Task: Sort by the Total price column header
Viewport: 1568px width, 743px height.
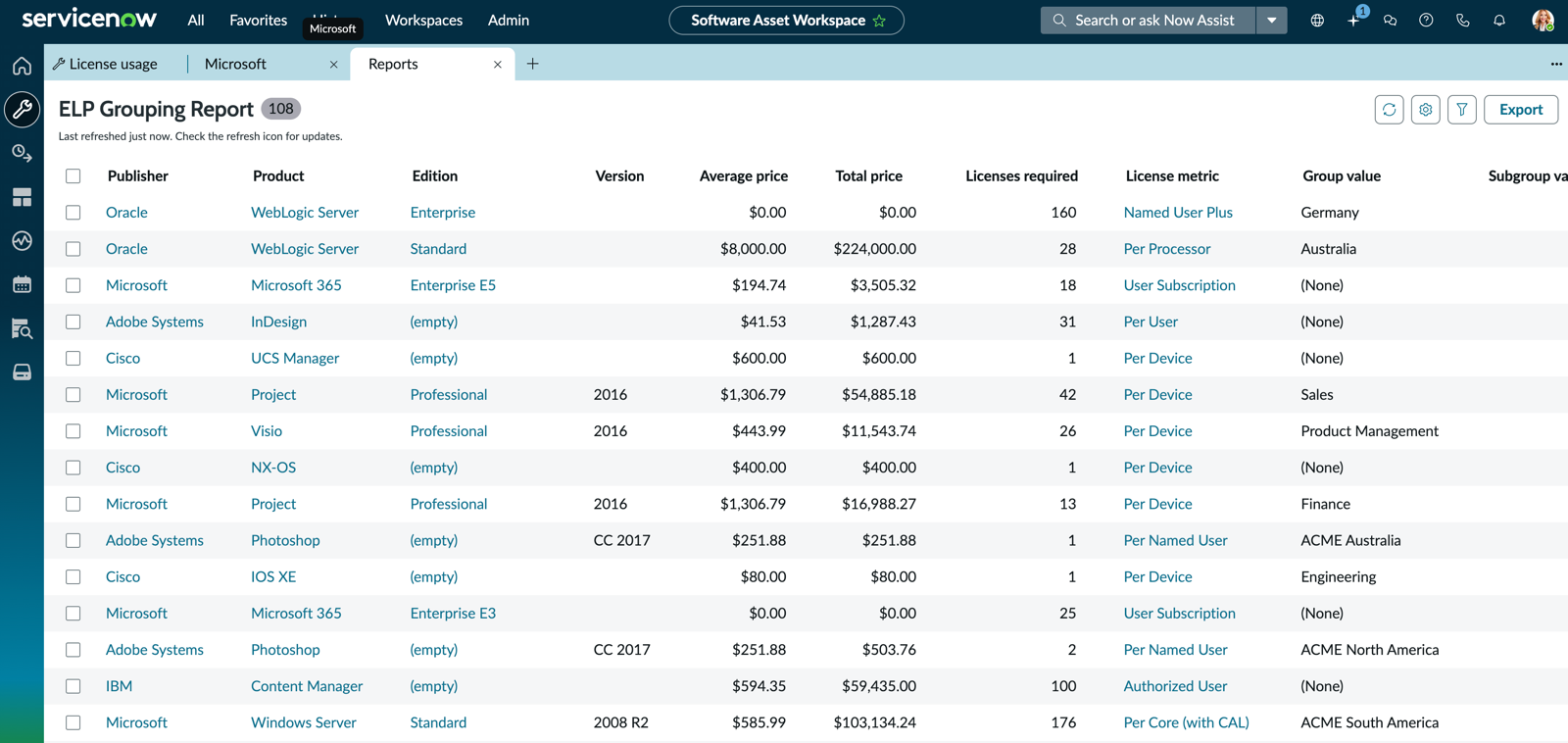Action: [868, 176]
